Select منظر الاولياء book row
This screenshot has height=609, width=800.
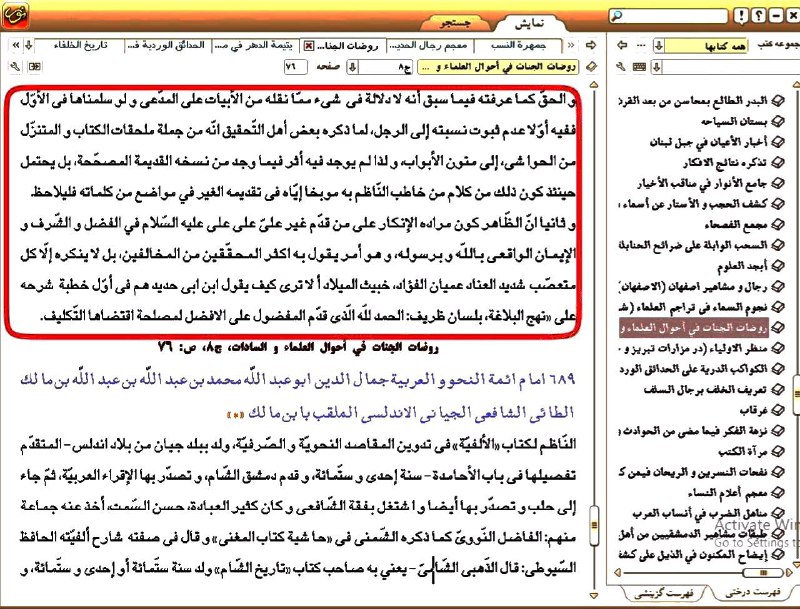point(694,348)
